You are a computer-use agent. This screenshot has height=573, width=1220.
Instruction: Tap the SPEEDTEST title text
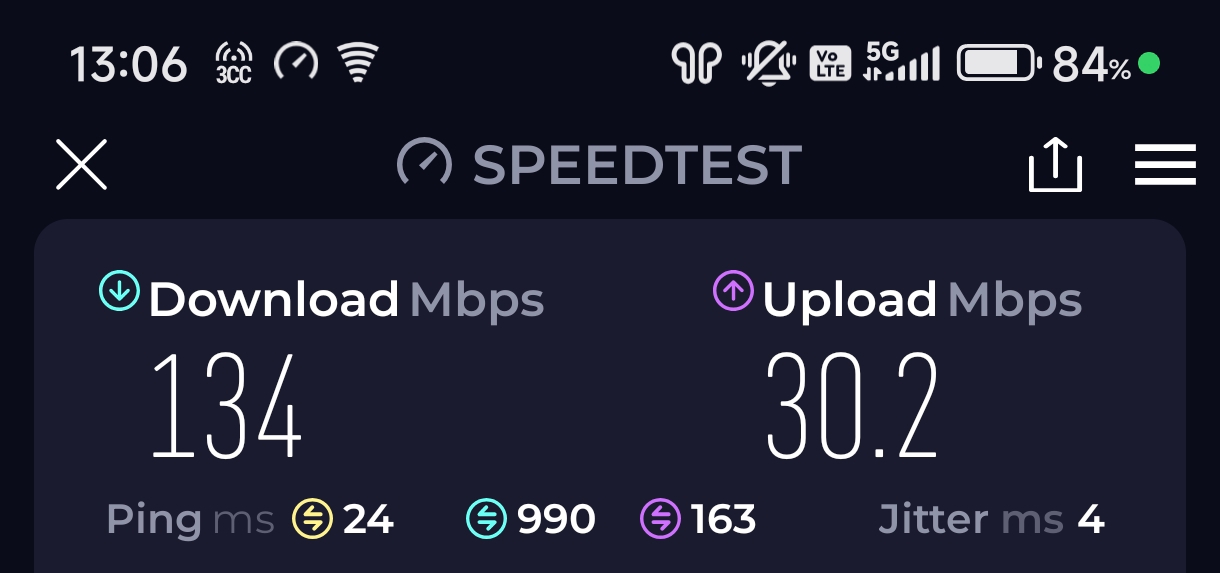(637, 164)
